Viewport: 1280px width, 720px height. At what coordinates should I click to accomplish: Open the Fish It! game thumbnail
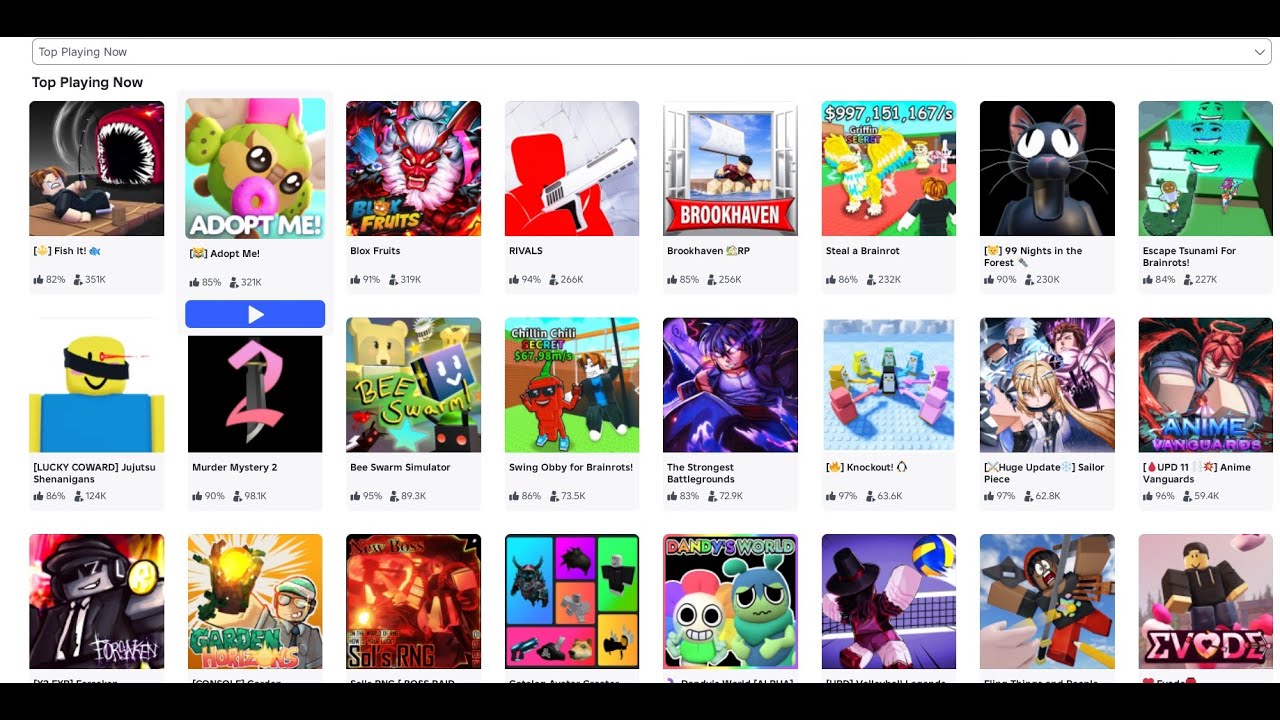tap(96, 168)
